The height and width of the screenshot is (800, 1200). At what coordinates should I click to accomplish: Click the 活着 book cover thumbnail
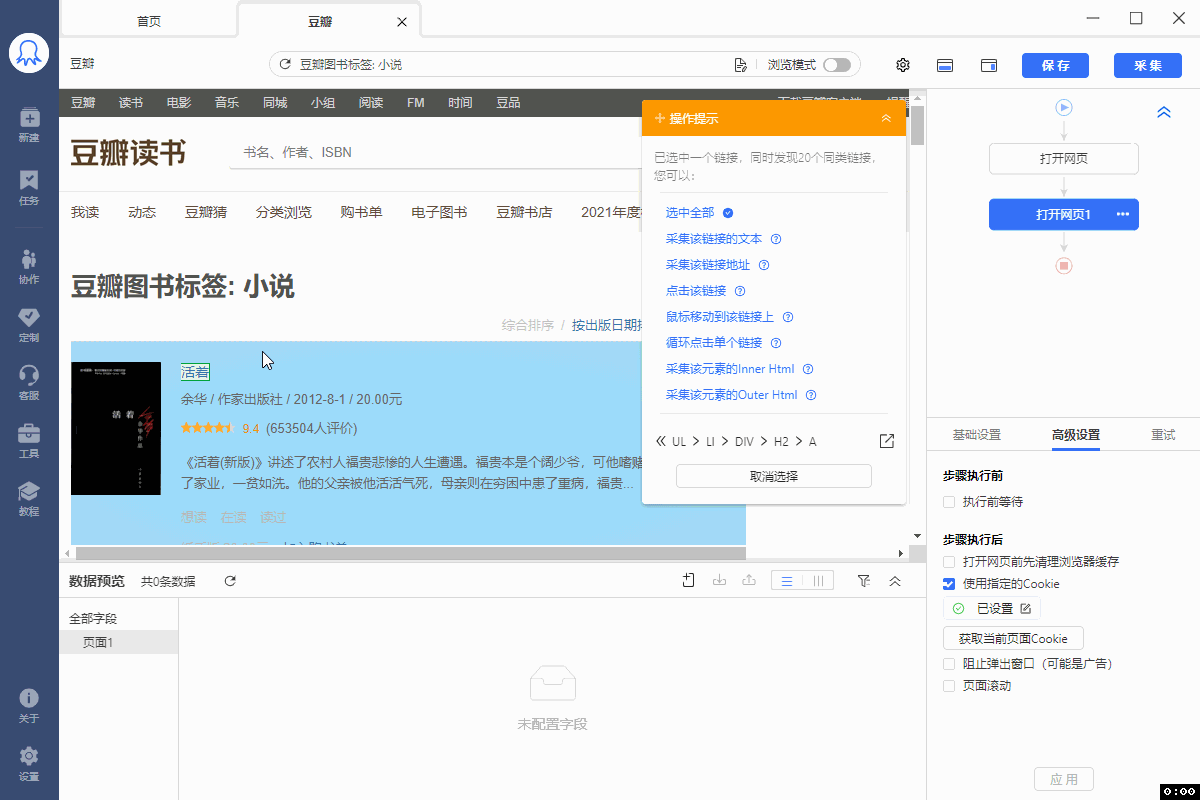[116, 428]
